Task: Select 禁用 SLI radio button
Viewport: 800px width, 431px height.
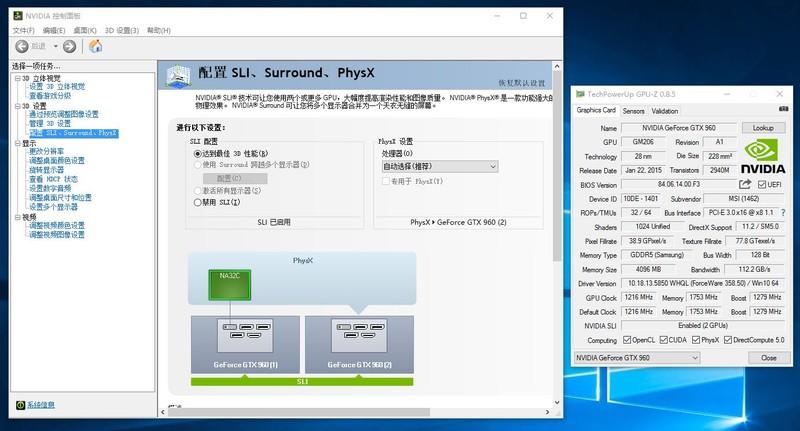Action: click(198, 202)
